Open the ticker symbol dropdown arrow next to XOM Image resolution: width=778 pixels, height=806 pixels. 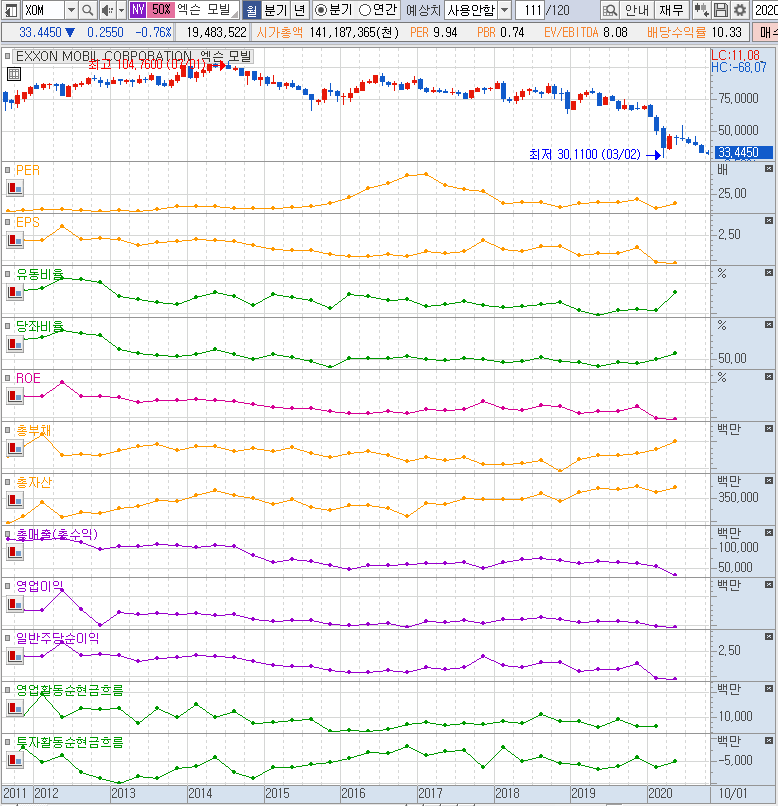(x=71, y=10)
